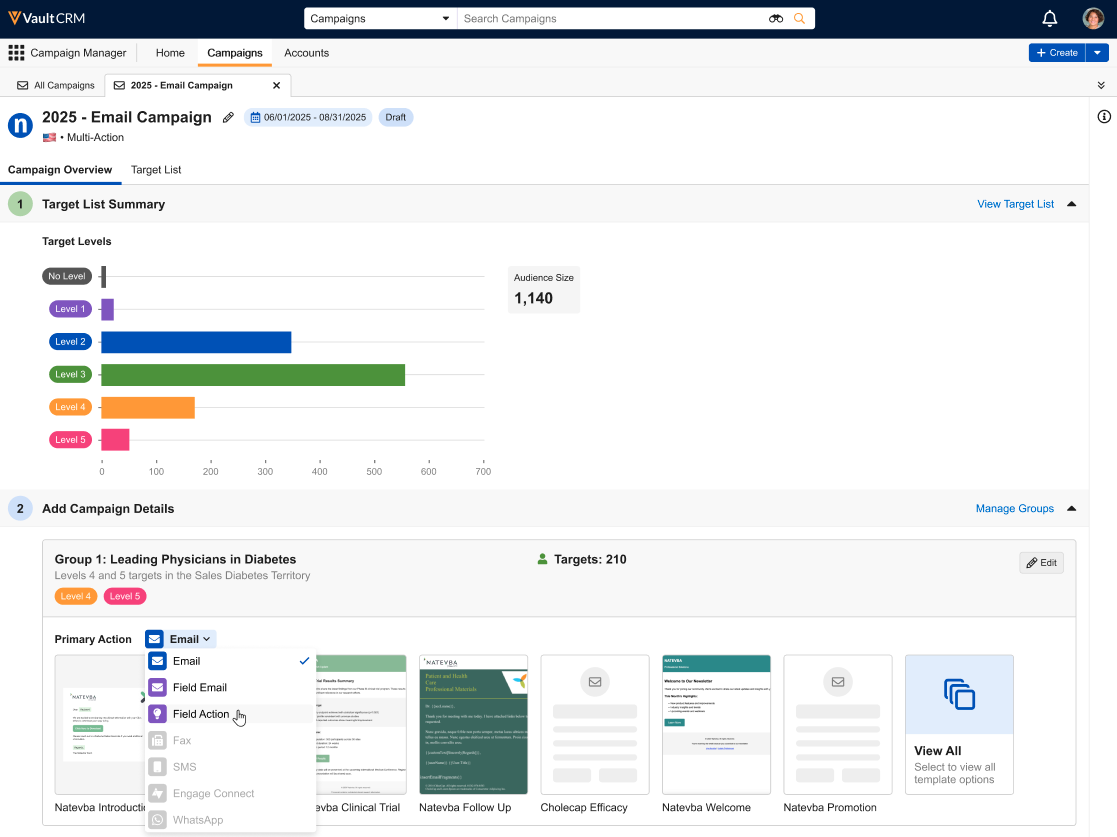Click the Edit button for Group 1
This screenshot has height=837, width=1117.
pos(1040,563)
